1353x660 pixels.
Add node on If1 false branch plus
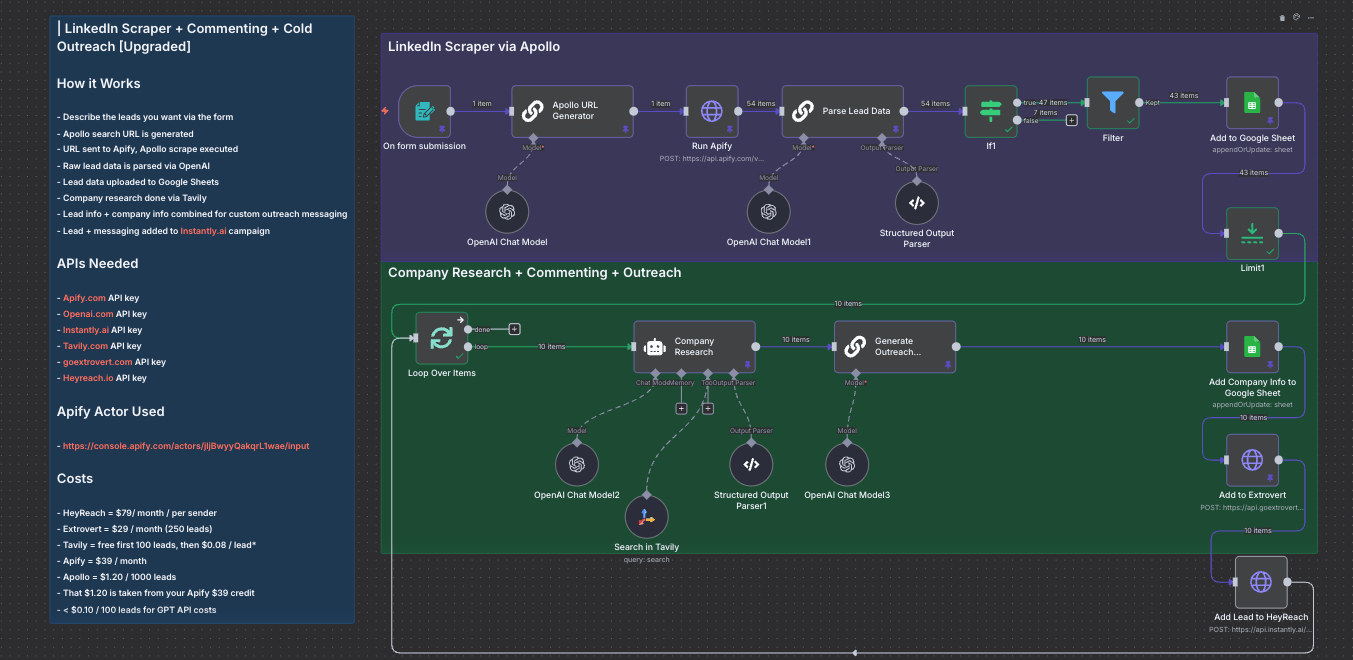1071,120
